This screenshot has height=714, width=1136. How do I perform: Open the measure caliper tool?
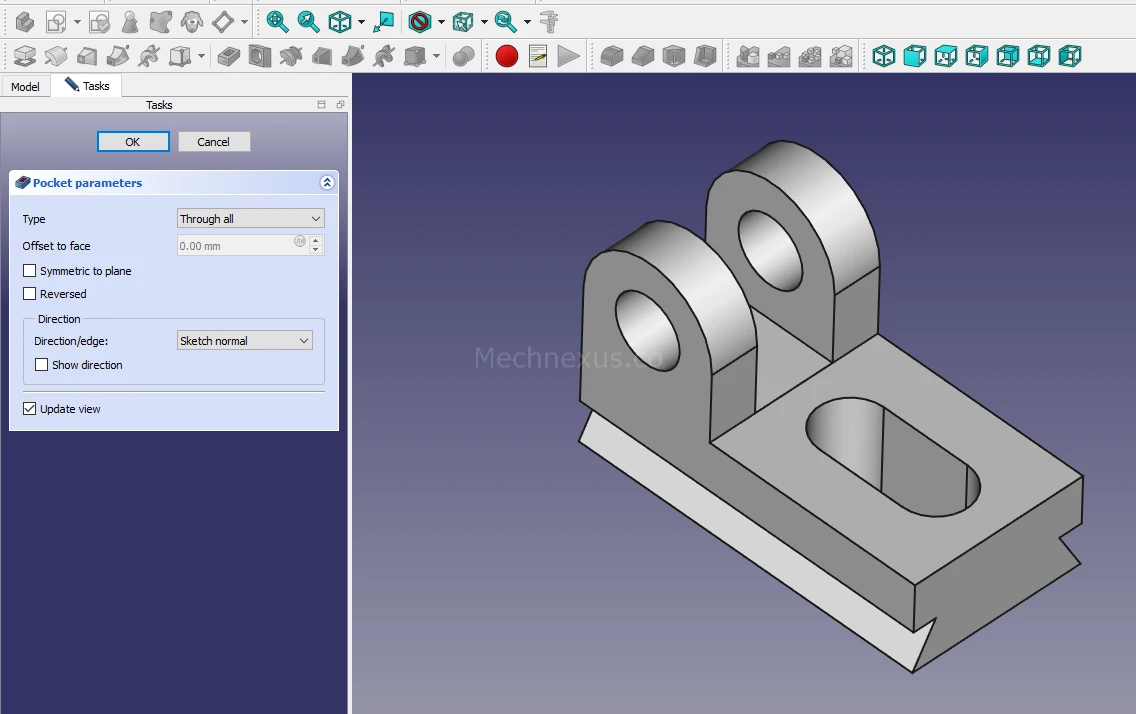tap(548, 21)
